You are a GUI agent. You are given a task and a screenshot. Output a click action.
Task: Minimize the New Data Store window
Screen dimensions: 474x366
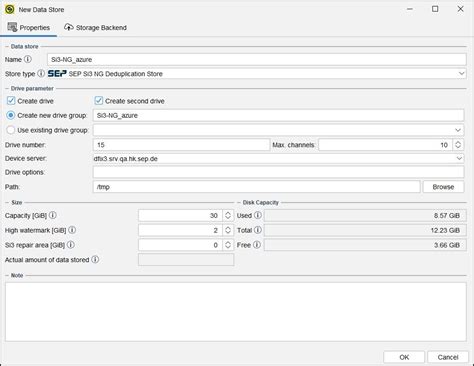pos(410,9)
